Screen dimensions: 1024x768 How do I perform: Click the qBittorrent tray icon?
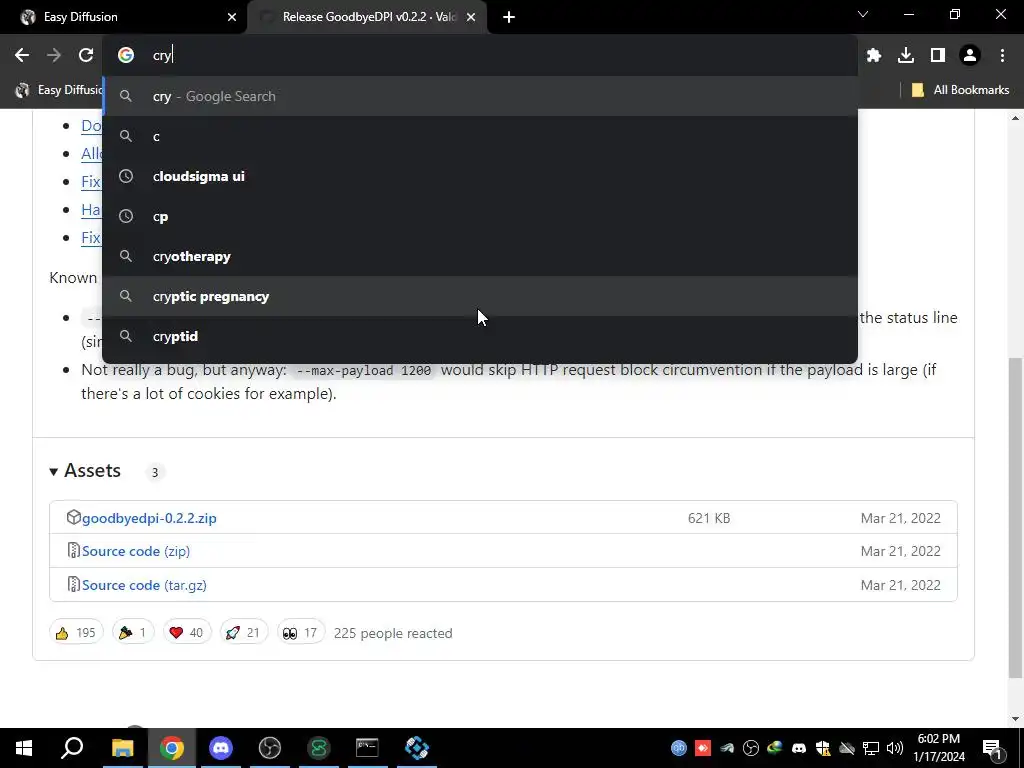(x=679, y=748)
